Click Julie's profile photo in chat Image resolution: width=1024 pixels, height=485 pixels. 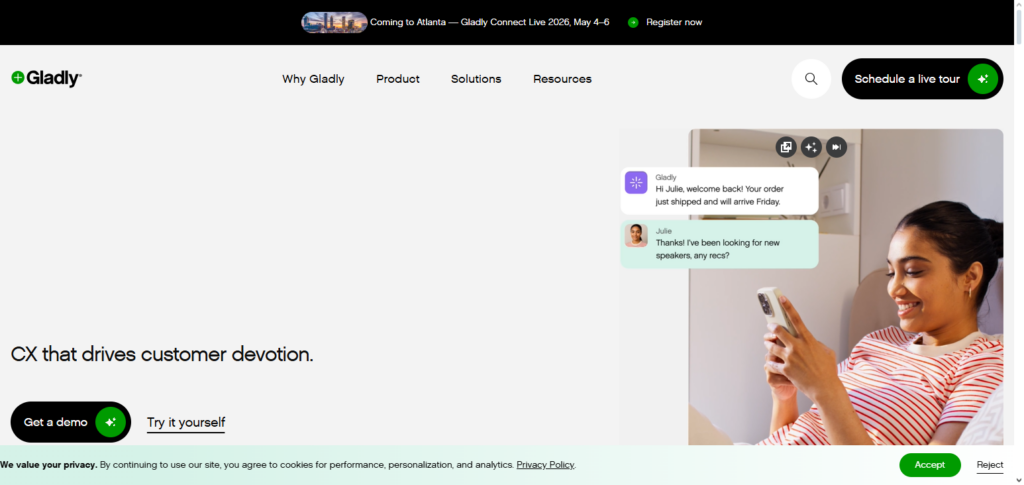click(636, 235)
